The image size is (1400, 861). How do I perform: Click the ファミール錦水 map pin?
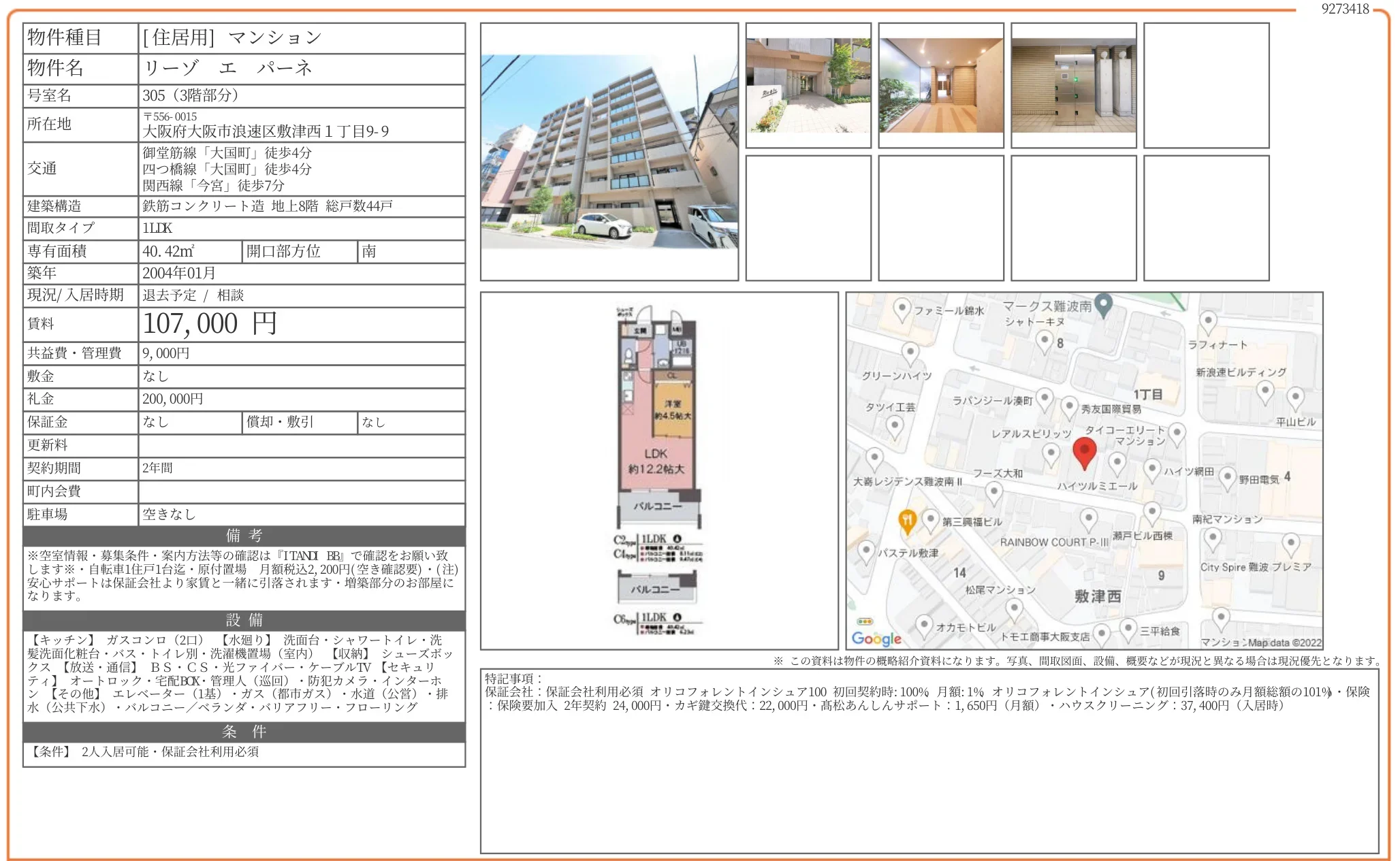click(x=902, y=309)
